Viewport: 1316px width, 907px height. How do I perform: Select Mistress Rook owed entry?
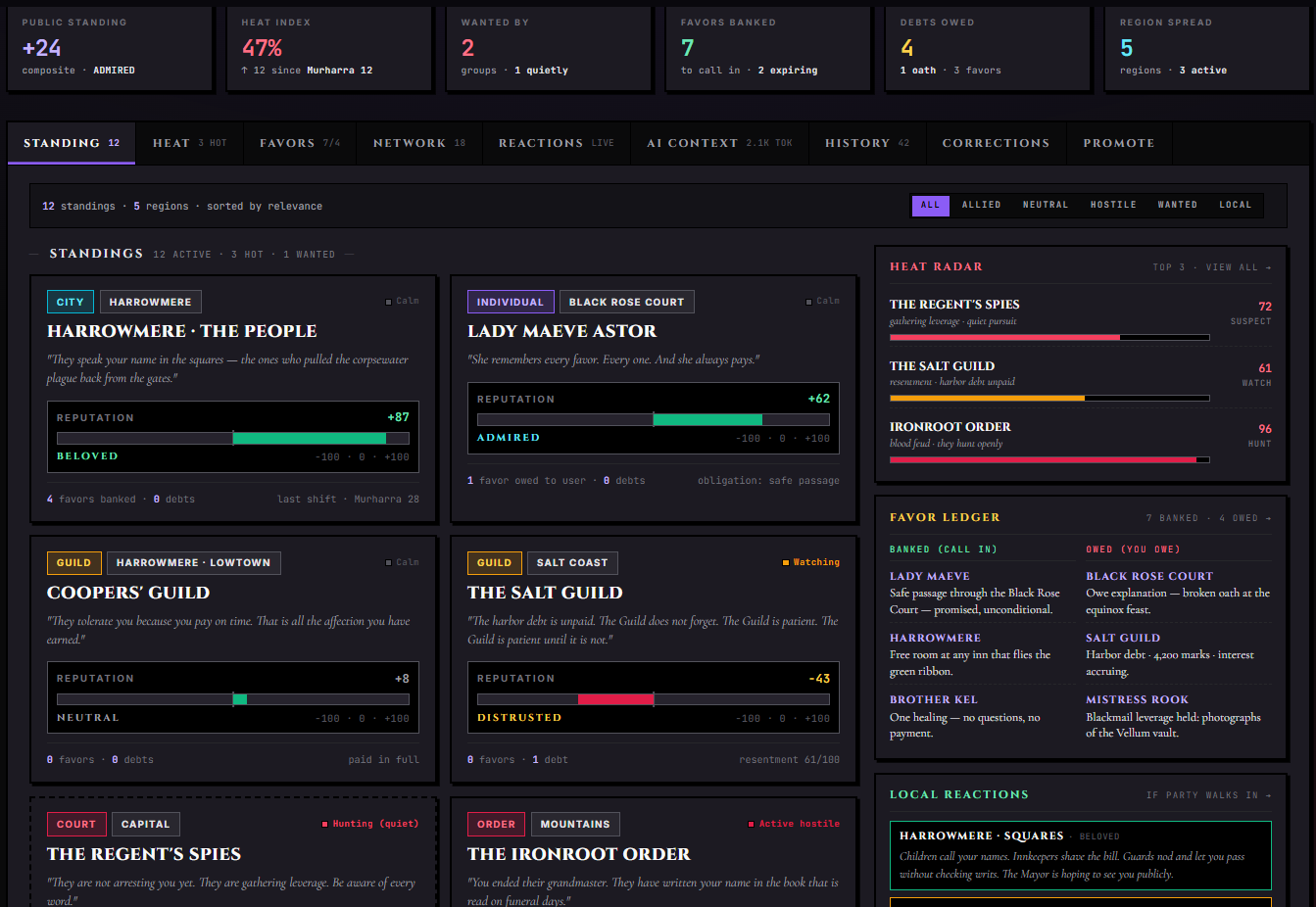coord(1179,716)
